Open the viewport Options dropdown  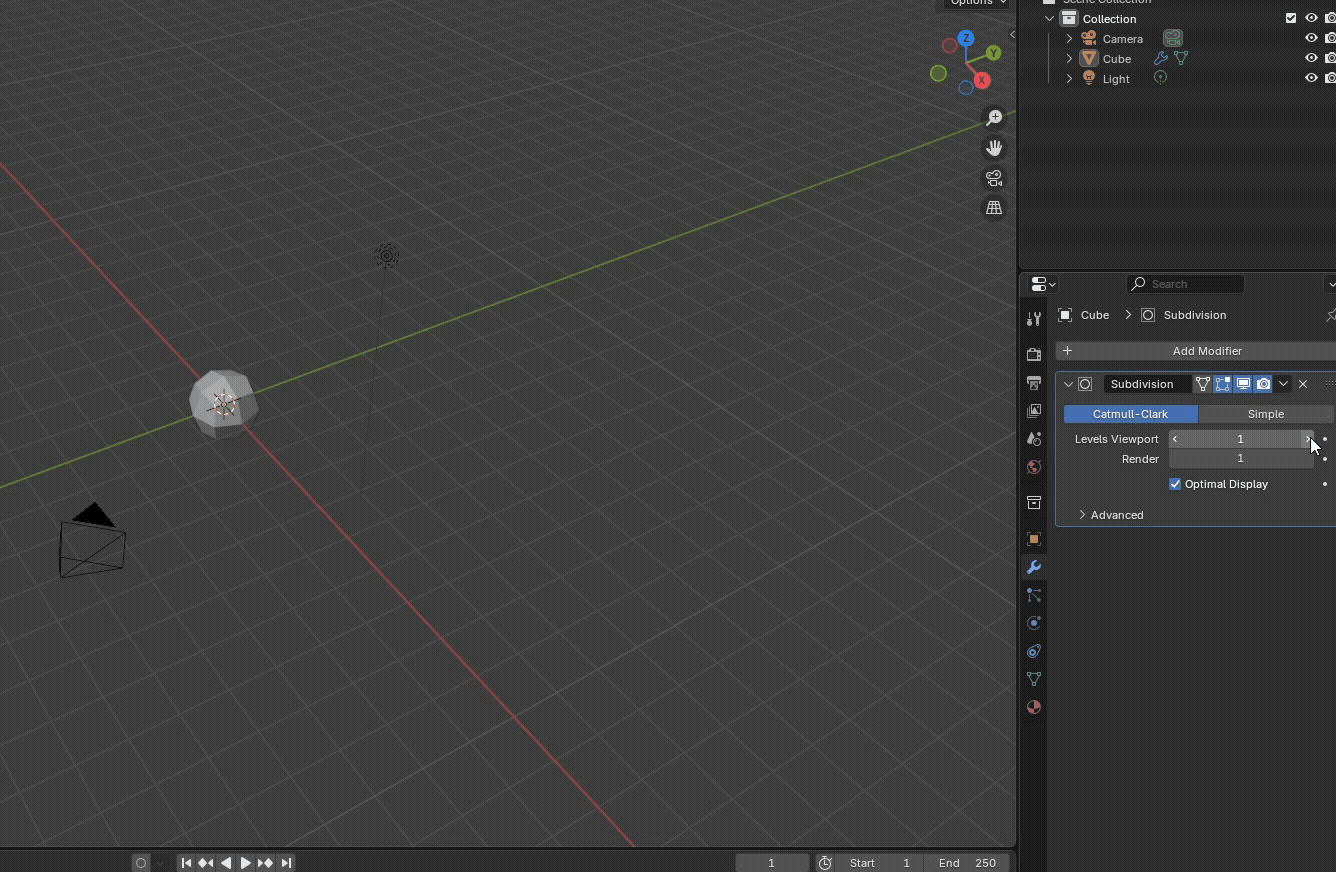(x=977, y=3)
